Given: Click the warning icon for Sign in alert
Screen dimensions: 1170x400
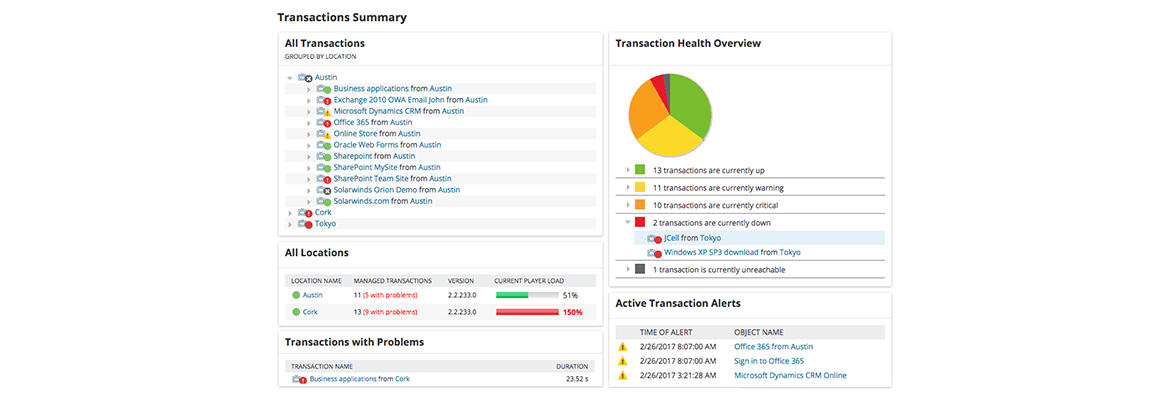Looking at the screenshot, I should tap(622, 361).
